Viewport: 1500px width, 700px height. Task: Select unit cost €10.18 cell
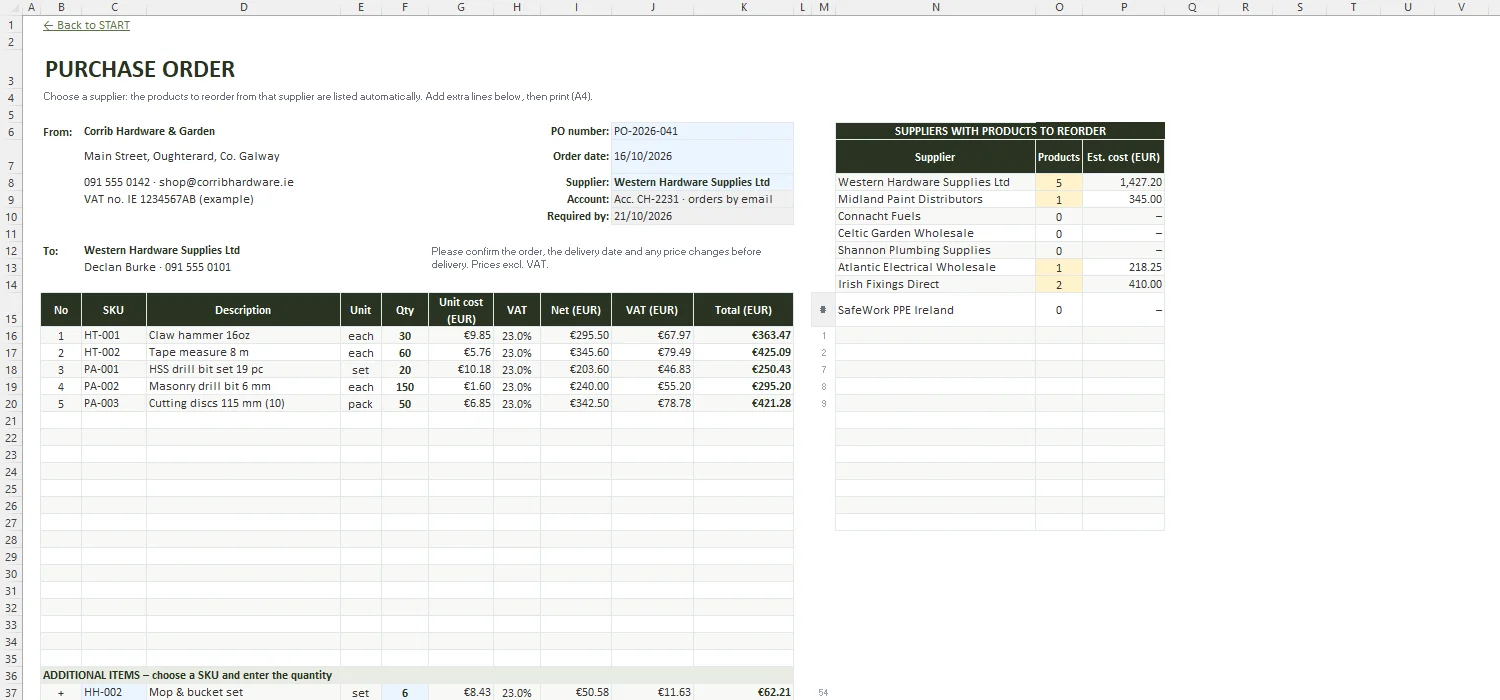pos(461,369)
